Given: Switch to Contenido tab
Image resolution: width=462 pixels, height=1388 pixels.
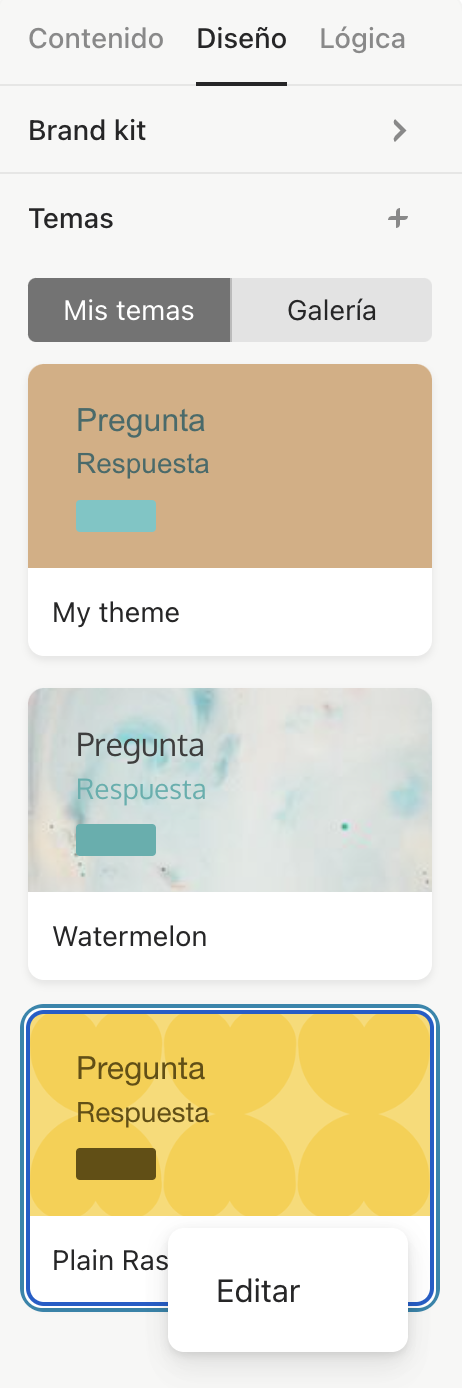Looking at the screenshot, I should 96,39.
